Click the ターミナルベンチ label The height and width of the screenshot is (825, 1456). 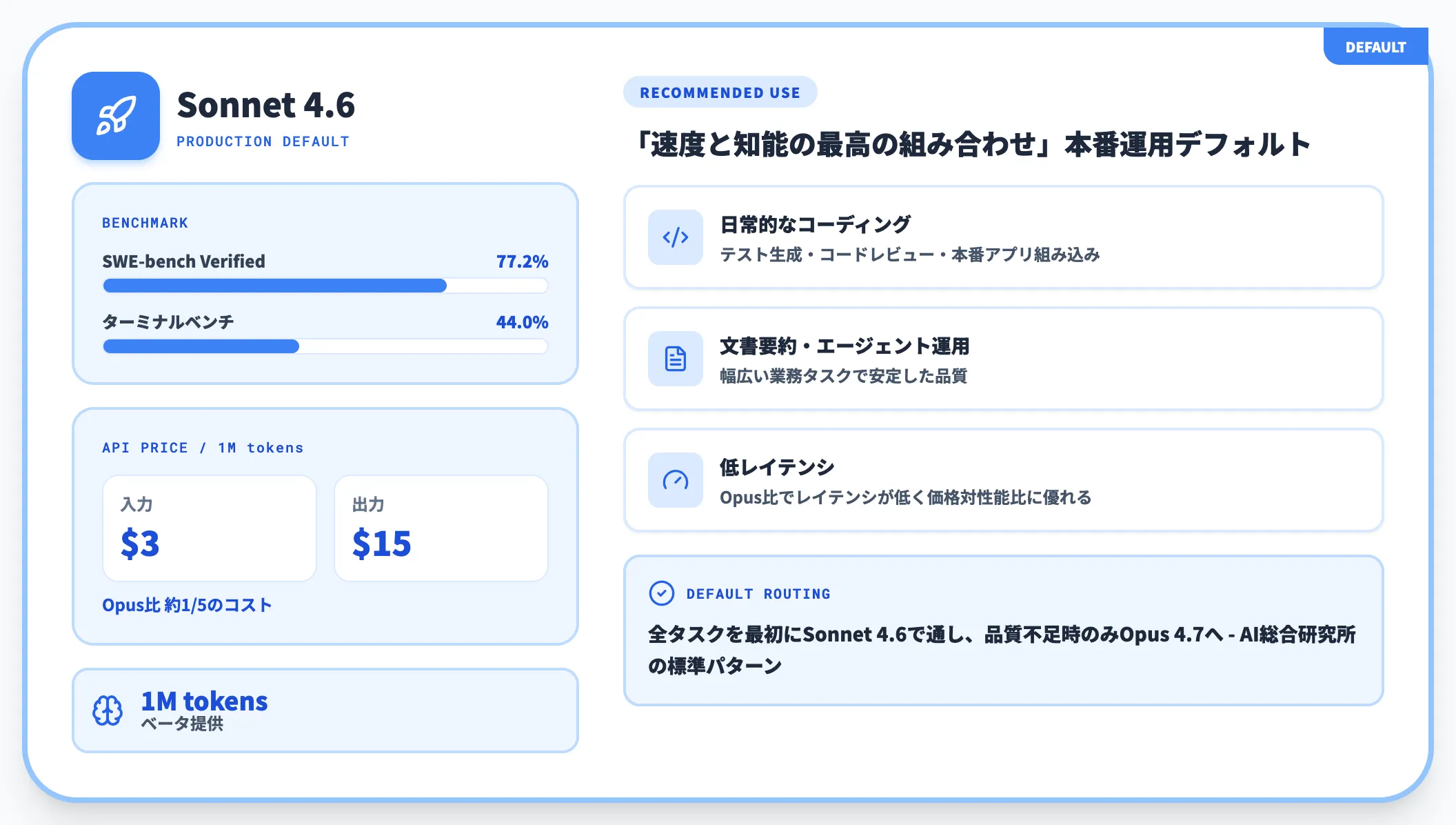point(168,322)
